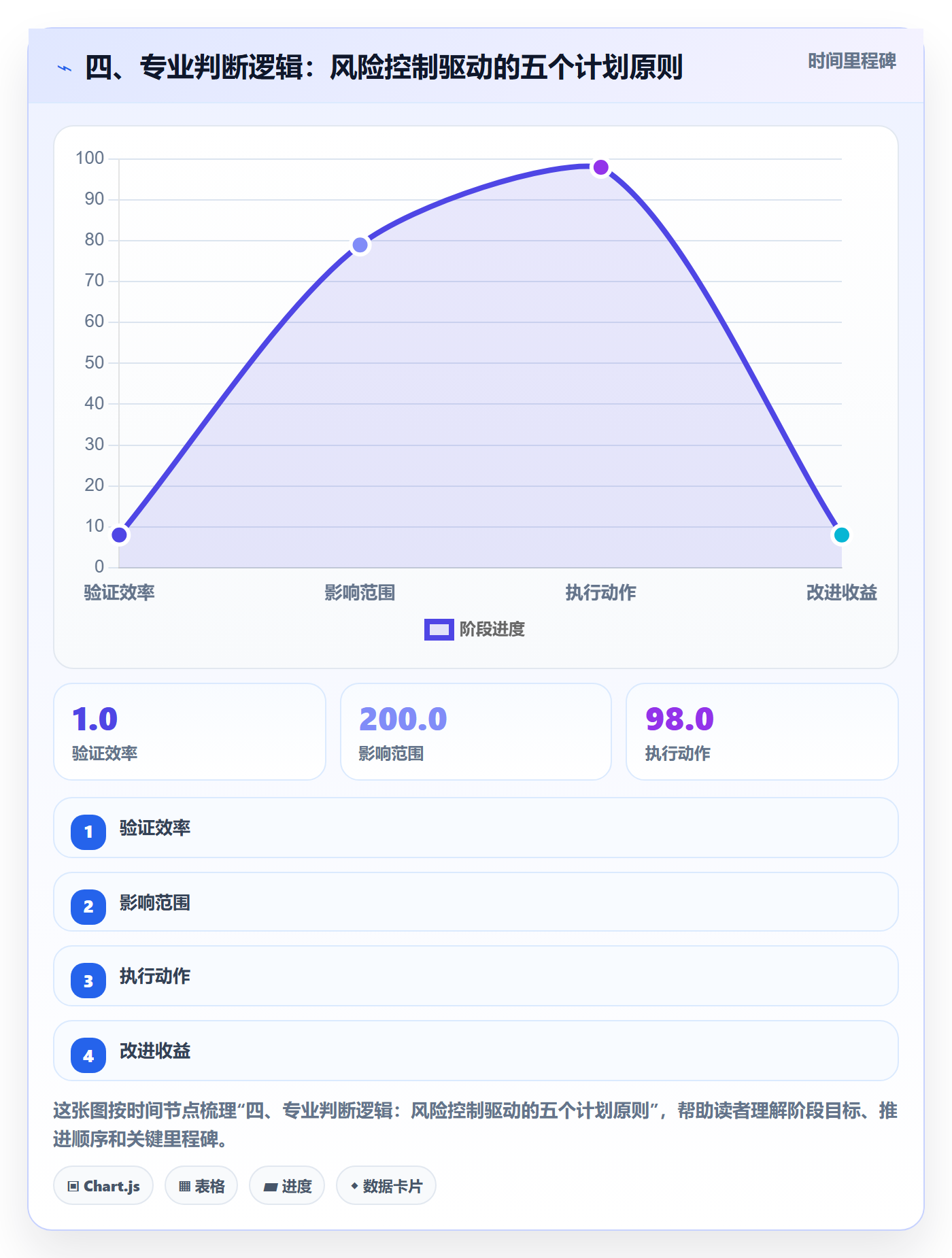Click the 1.0 value in the stat card

coord(95,719)
